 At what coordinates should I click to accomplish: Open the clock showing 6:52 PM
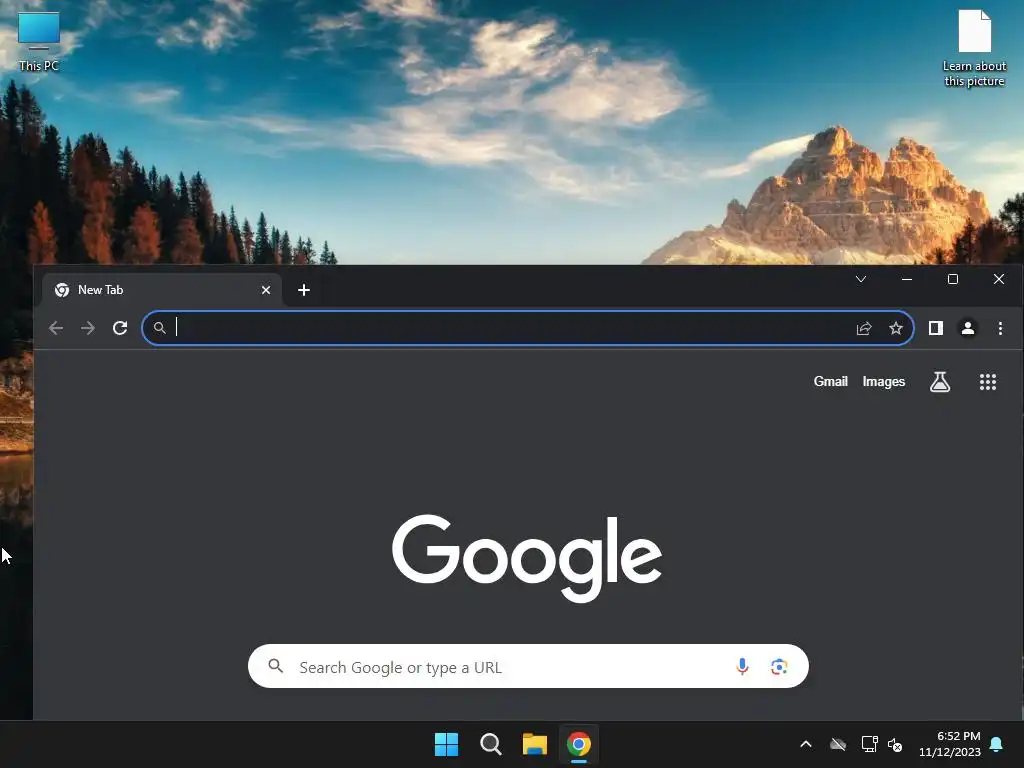[x=950, y=744]
